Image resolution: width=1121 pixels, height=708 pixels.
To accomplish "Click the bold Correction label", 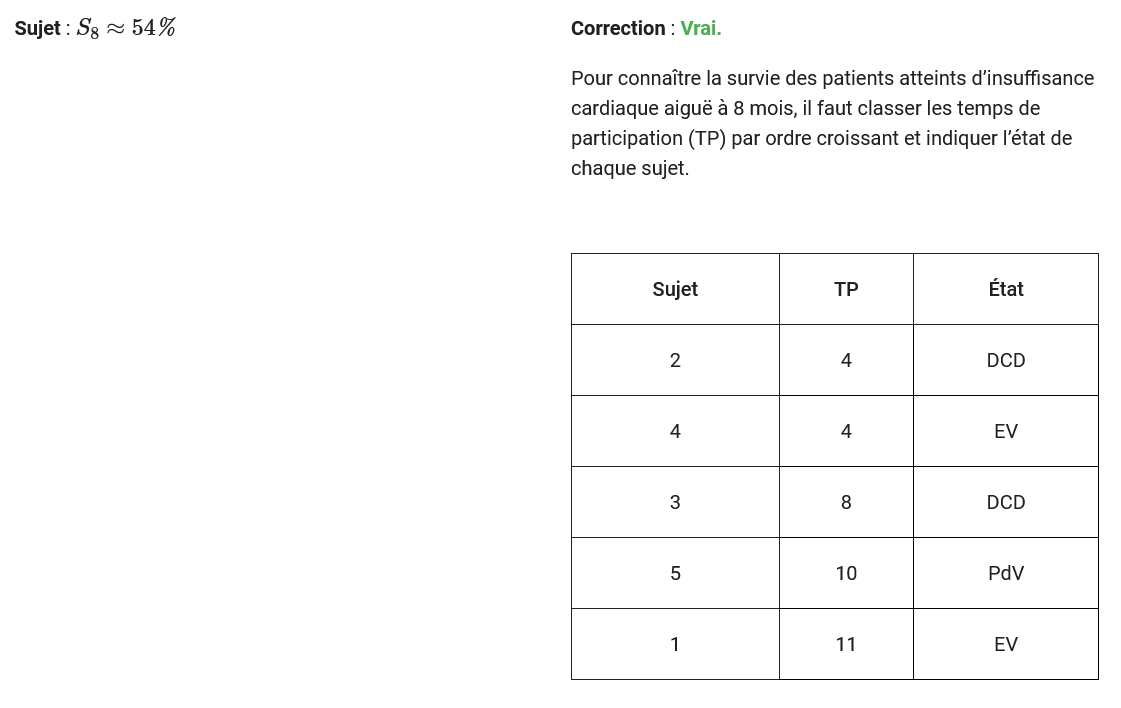I will point(618,29).
